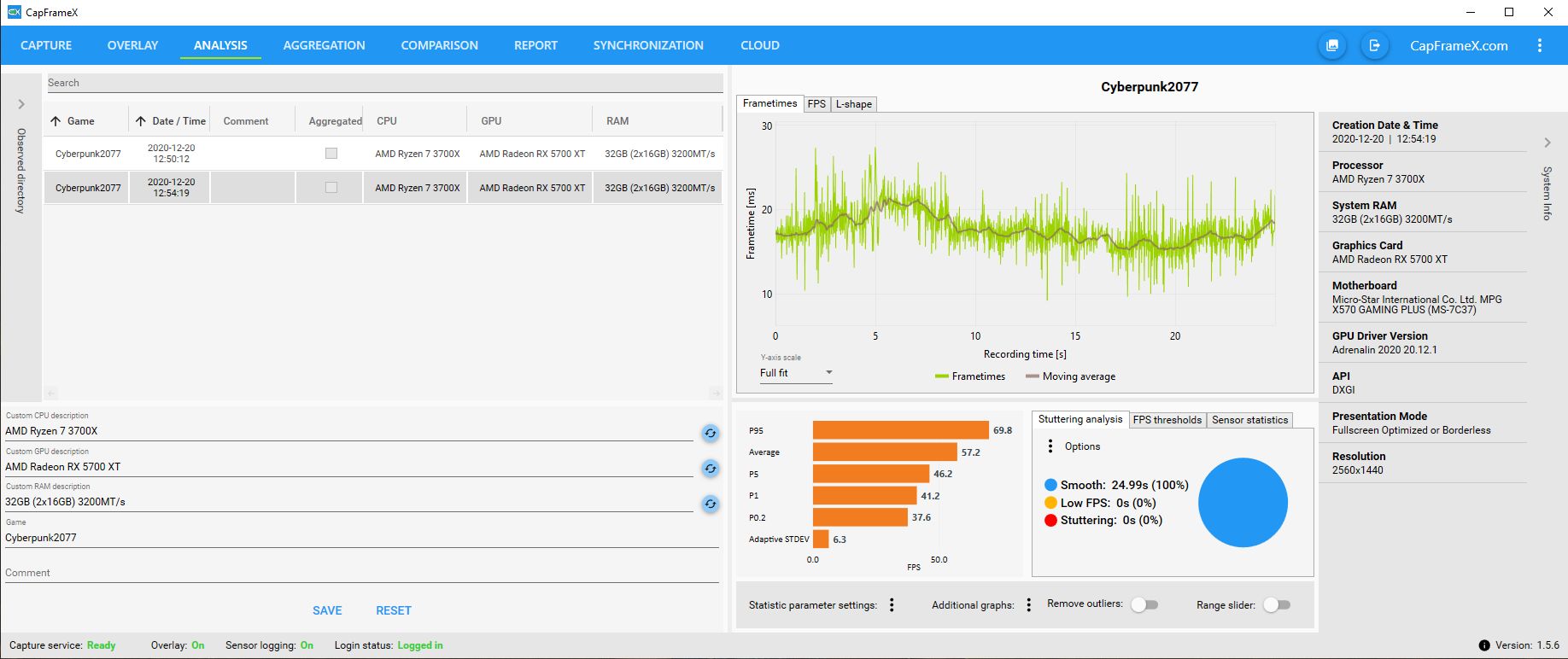Click the SAVE button
This screenshot has height=659, width=1568.
(x=327, y=610)
